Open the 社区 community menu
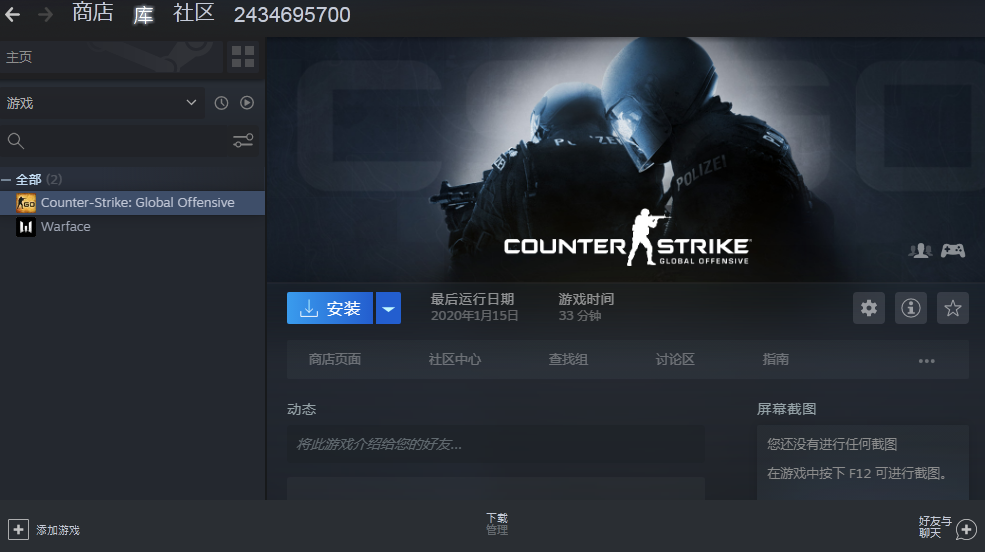This screenshot has height=552, width=985. [193, 13]
